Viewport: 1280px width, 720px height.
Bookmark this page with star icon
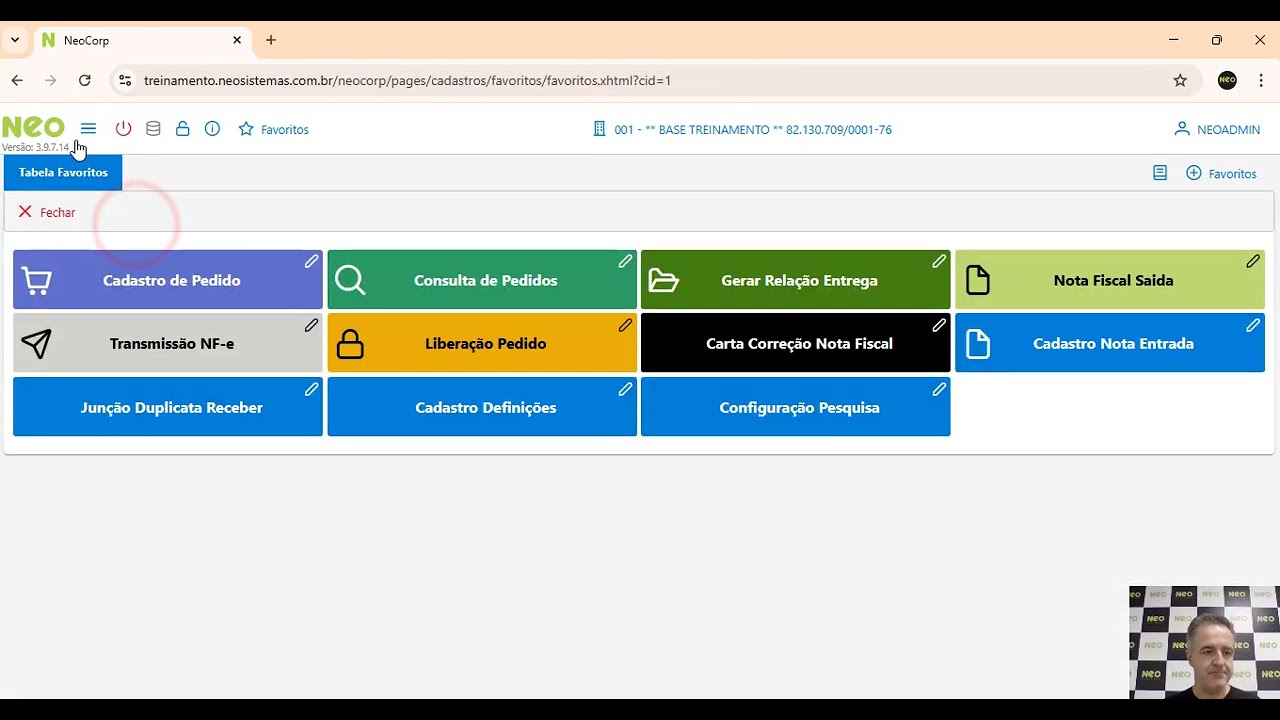pyautogui.click(x=1180, y=80)
